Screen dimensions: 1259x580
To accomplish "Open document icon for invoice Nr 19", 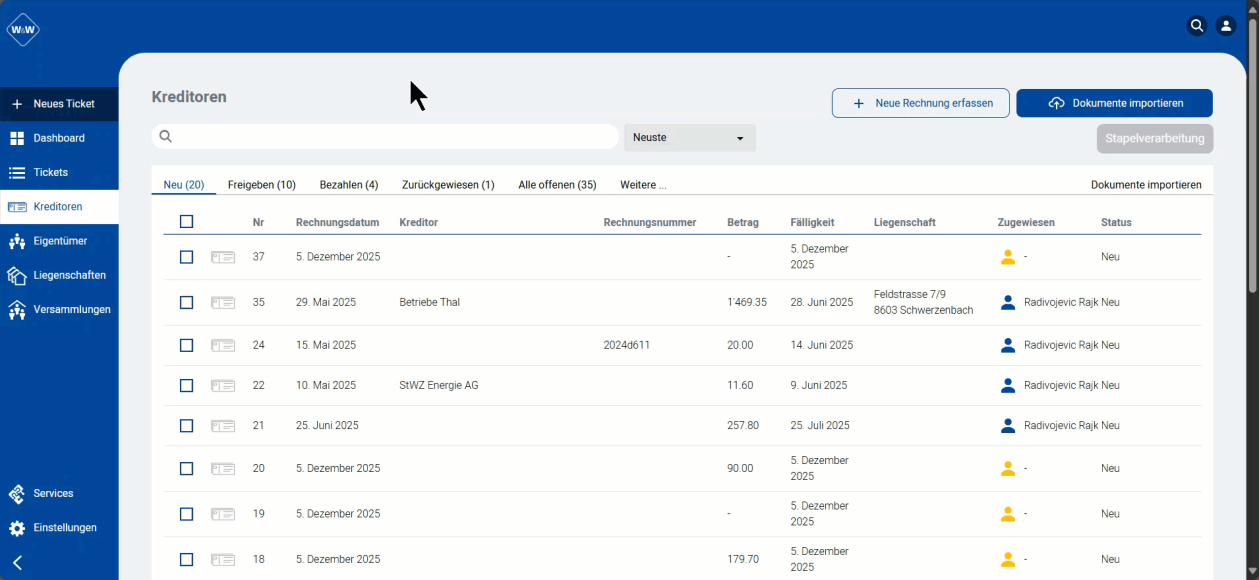I will 223,514.
